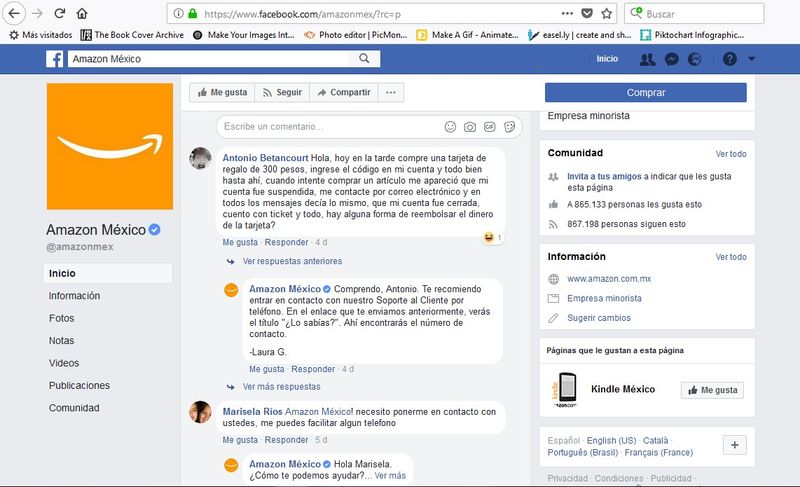The width and height of the screenshot is (800, 487).
Task: Click Me gusta under Marisela Rios's comment
Action: click(240, 440)
